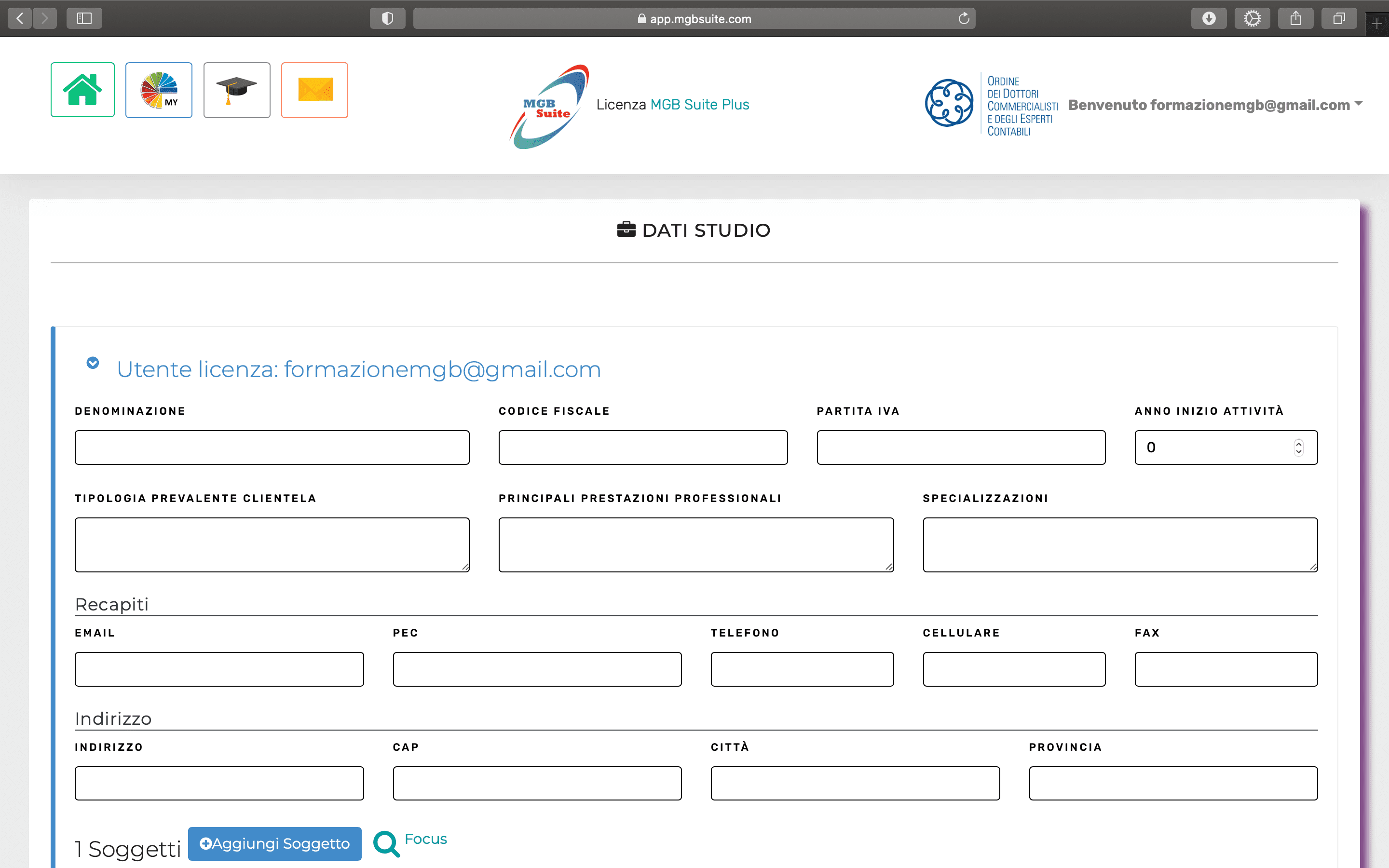
Task: Go back using Safari back arrow
Action: pyautogui.click(x=20, y=18)
